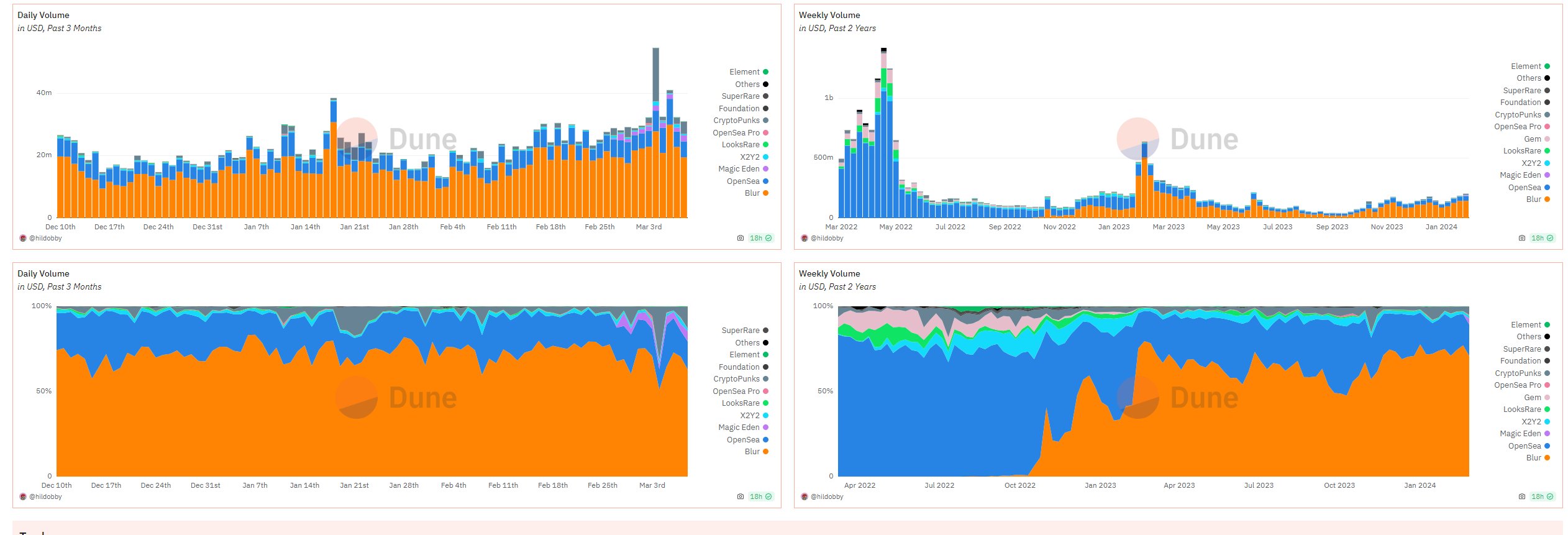Click top-left Daily Volume chart title

(x=43, y=15)
